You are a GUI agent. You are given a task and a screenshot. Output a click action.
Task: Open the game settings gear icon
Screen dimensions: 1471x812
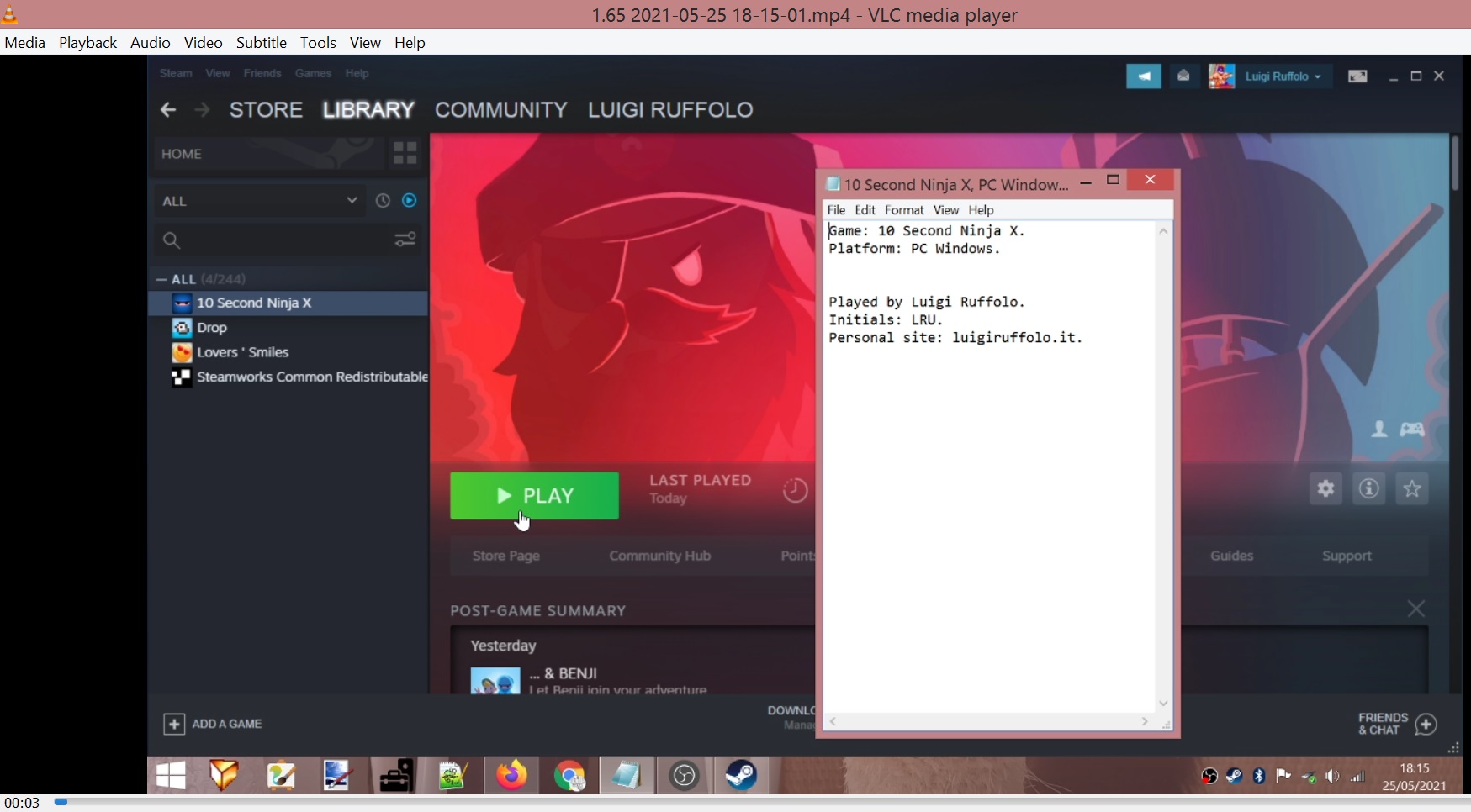(1325, 488)
